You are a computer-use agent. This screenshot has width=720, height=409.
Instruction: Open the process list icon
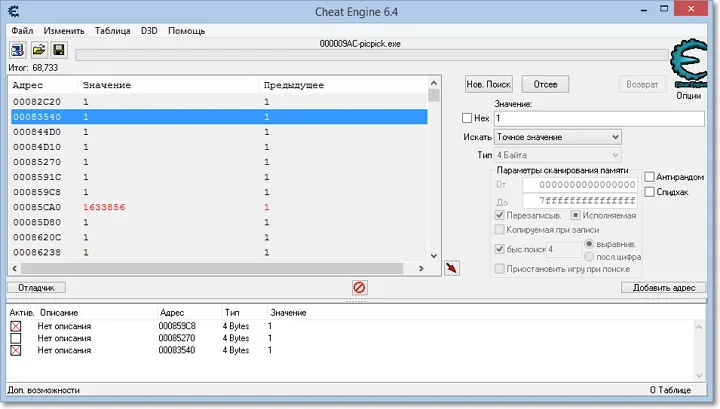coord(17,50)
